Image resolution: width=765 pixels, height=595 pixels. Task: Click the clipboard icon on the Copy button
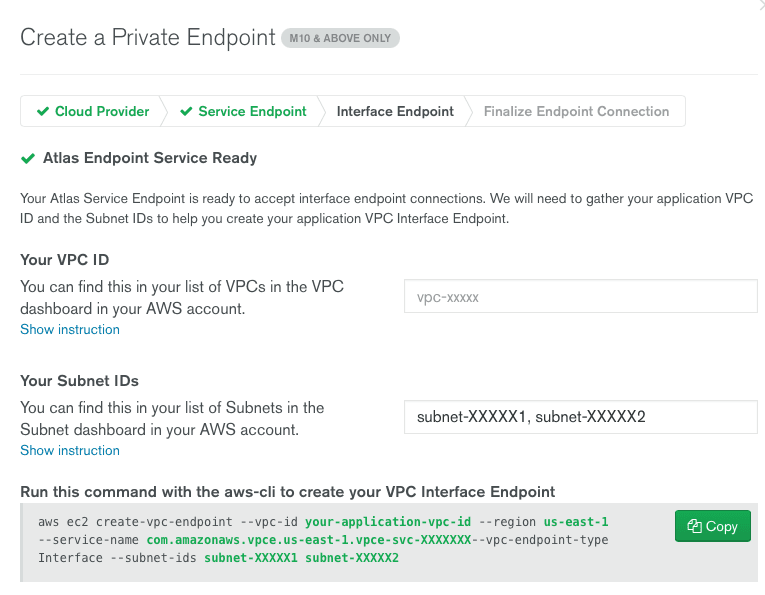693,526
